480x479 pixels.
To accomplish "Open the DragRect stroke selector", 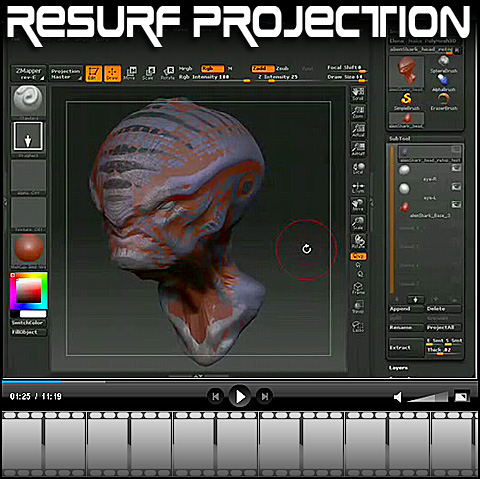I will [28, 139].
